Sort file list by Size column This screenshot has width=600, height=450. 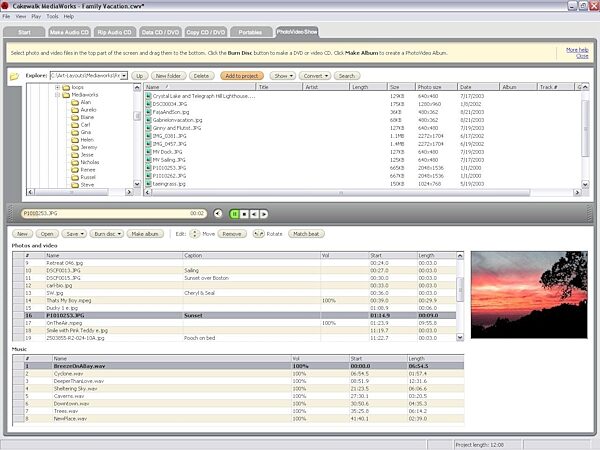[401, 87]
